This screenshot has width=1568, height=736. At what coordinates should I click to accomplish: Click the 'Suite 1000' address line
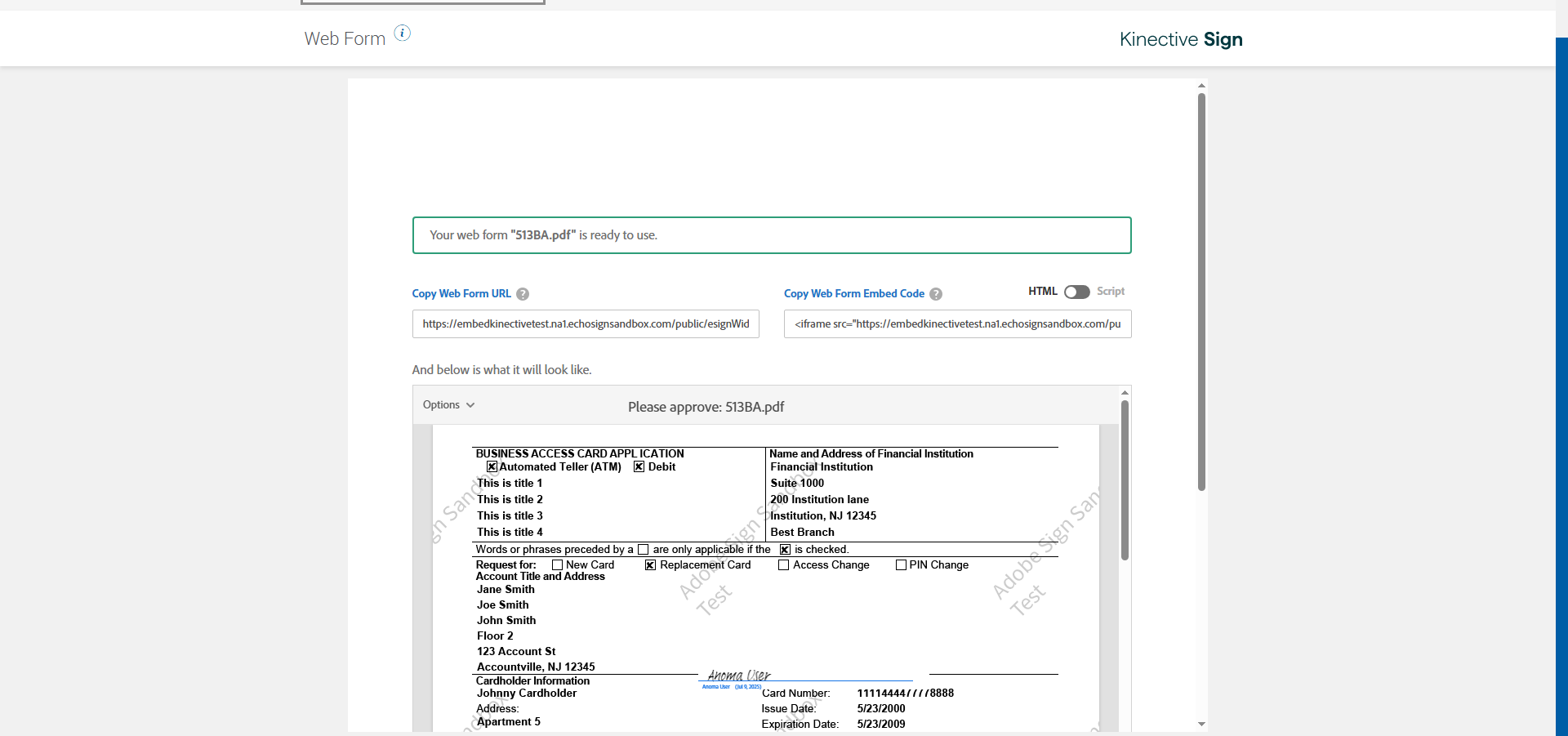pos(797,484)
